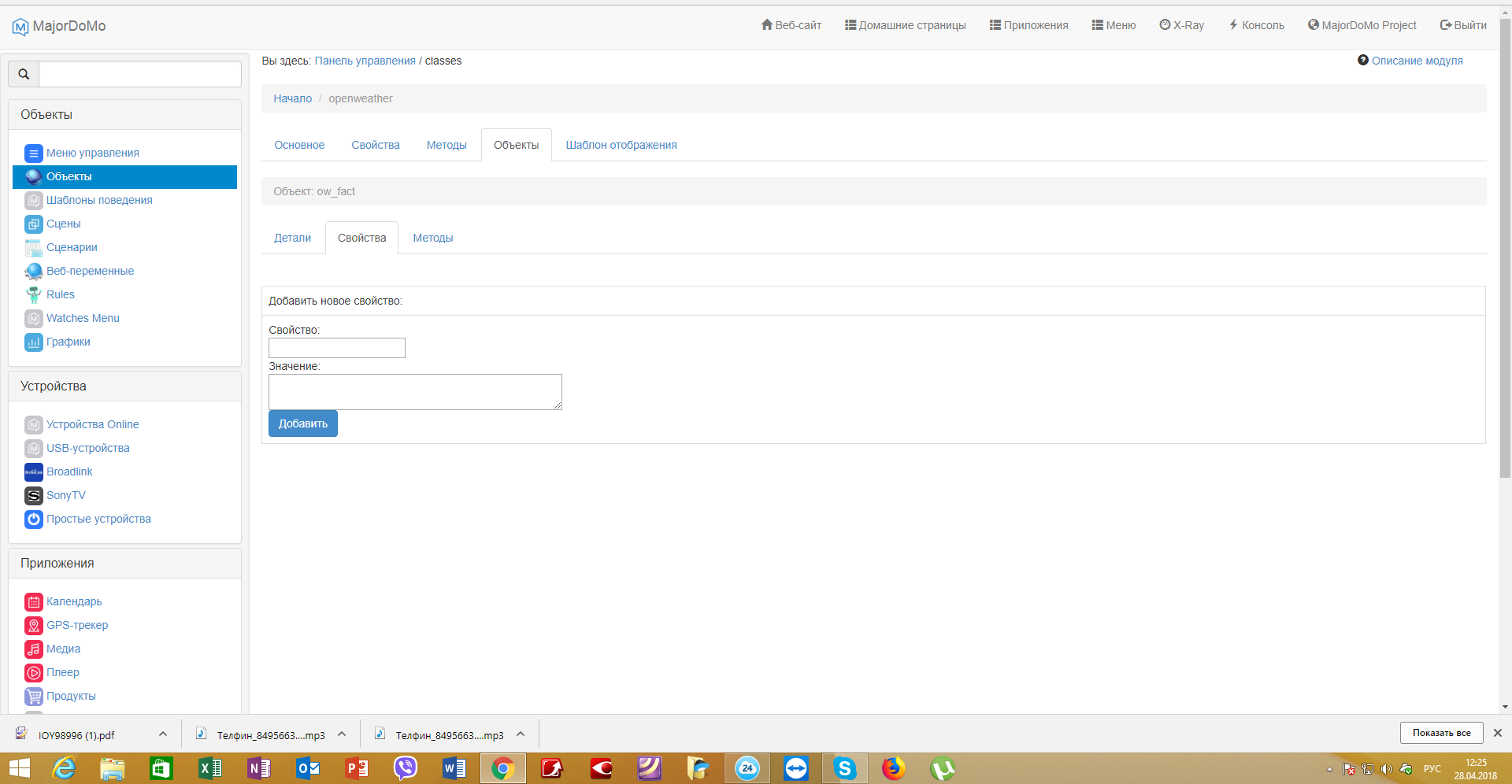Image resolution: width=1512 pixels, height=784 pixels.
Task: Click the Устройства Online sidebar icon
Action: click(33, 425)
